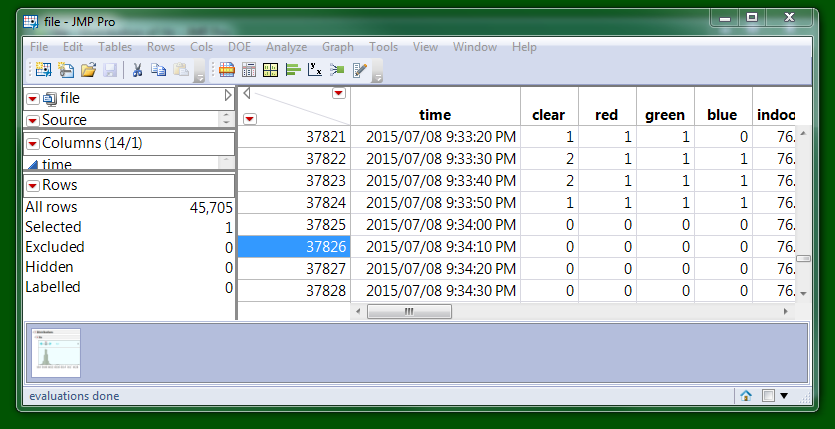The image size is (835, 429).
Task: Open the Tables menu
Action: tap(115, 47)
